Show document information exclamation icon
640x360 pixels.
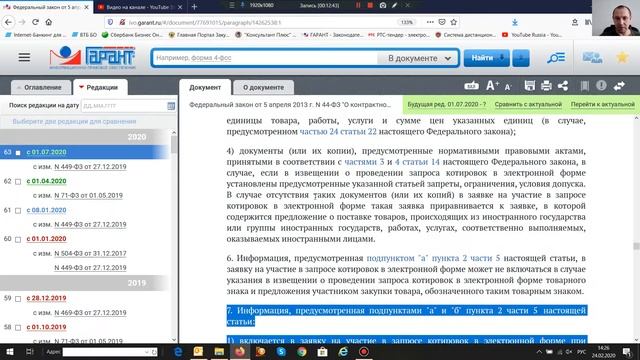click(x=601, y=86)
